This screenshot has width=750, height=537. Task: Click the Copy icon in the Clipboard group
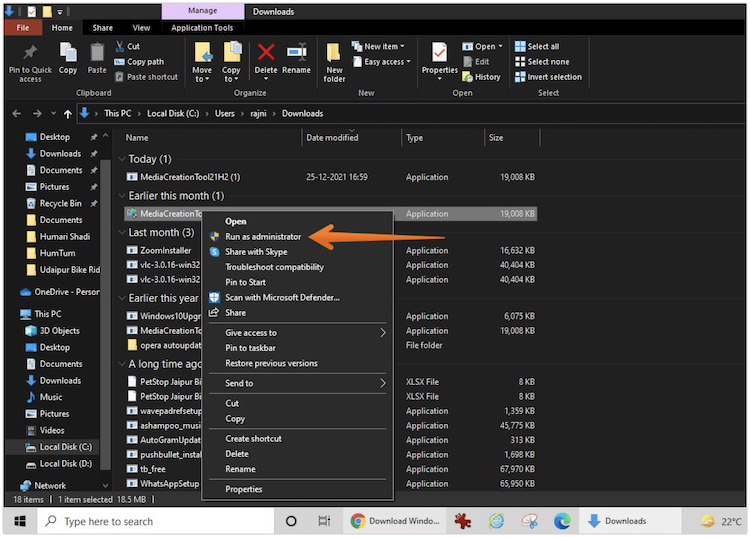[x=68, y=58]
